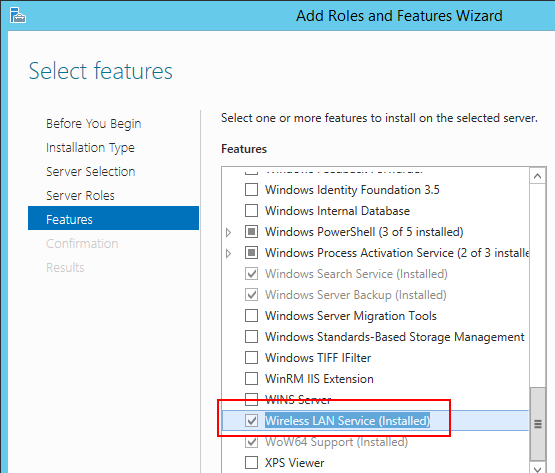Image resolution: width=555 pixels, height=473 pixels.
Task: Click the disabled Results step
Action: [x=65, y=268]
